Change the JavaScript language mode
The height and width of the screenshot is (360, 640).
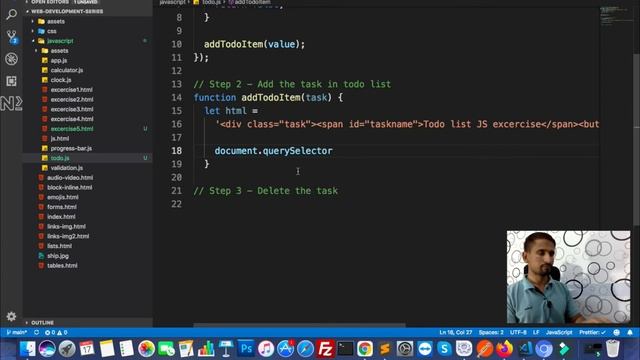[x=559, y=332]
